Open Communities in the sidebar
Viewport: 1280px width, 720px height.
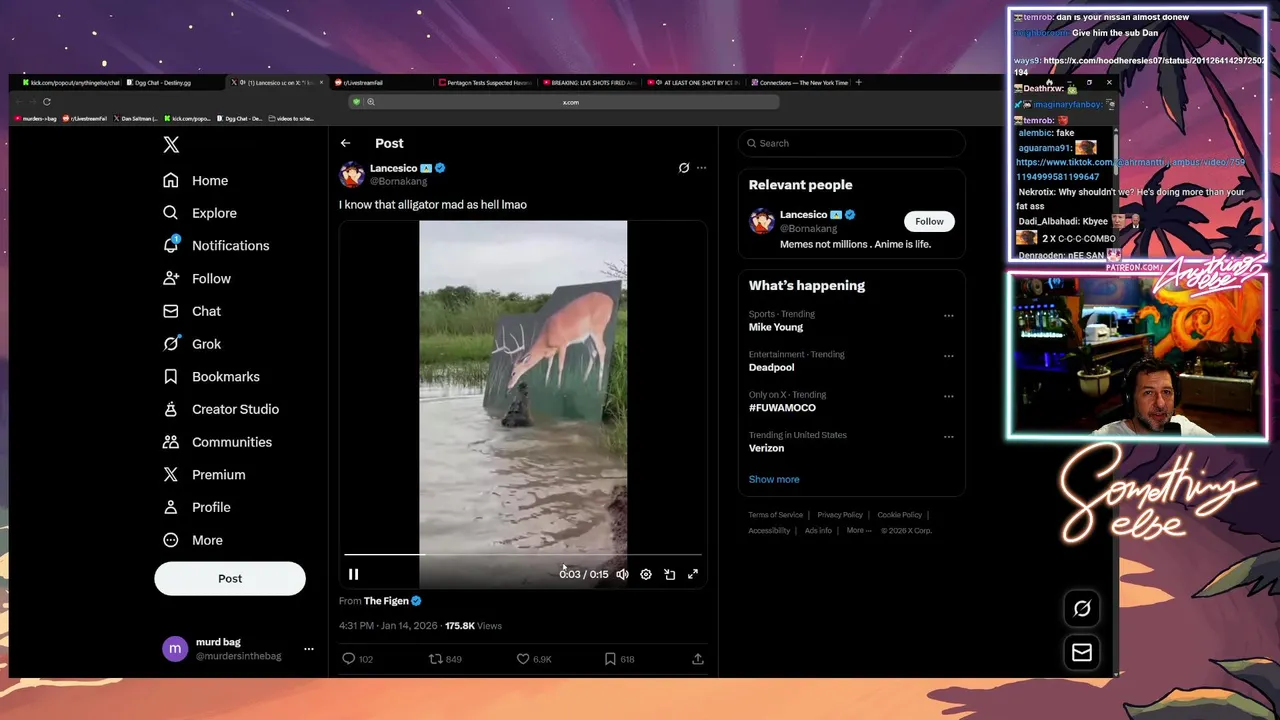[x=217, y=442]
